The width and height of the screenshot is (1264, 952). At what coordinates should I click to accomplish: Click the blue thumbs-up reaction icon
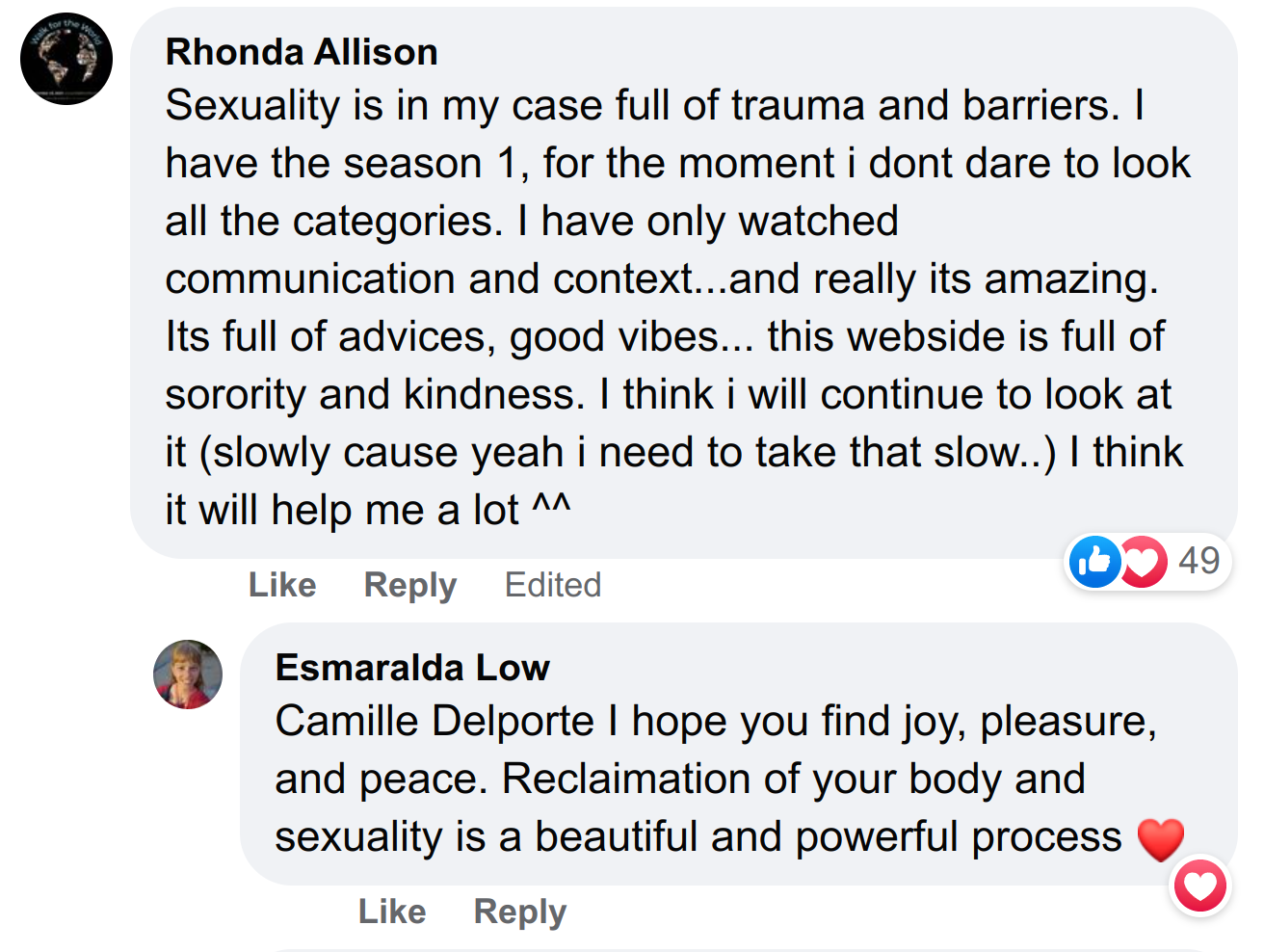[1094, 561]
